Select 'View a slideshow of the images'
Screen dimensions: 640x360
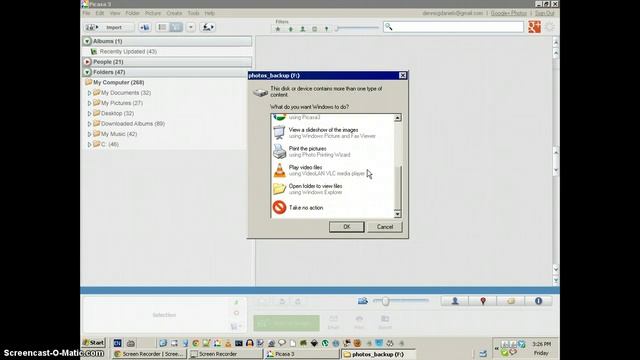[x=332, y=133]
